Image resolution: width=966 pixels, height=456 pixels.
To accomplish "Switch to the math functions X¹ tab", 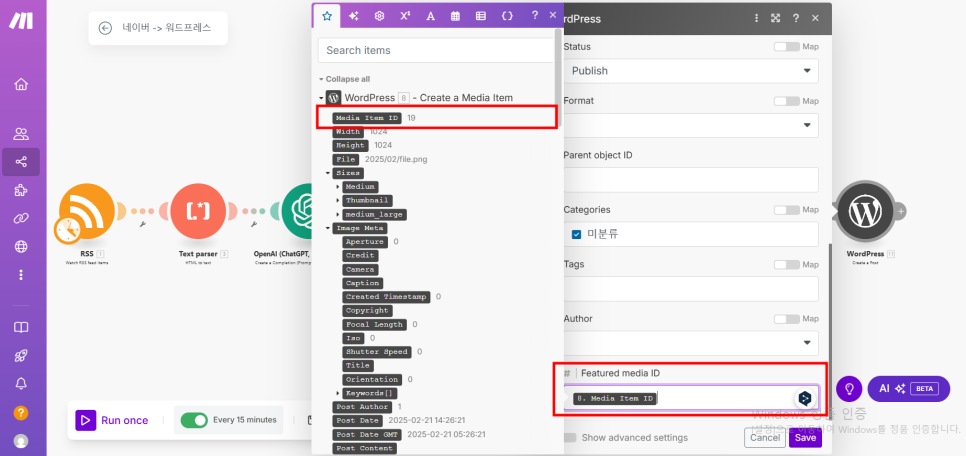I will (x=405, y=16).
